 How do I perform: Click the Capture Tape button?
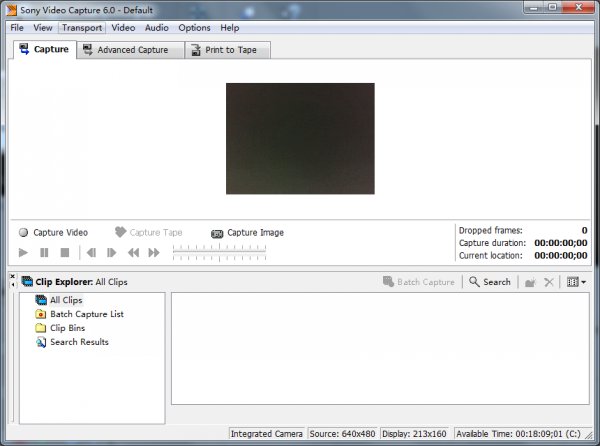click(x=149, y=233)
